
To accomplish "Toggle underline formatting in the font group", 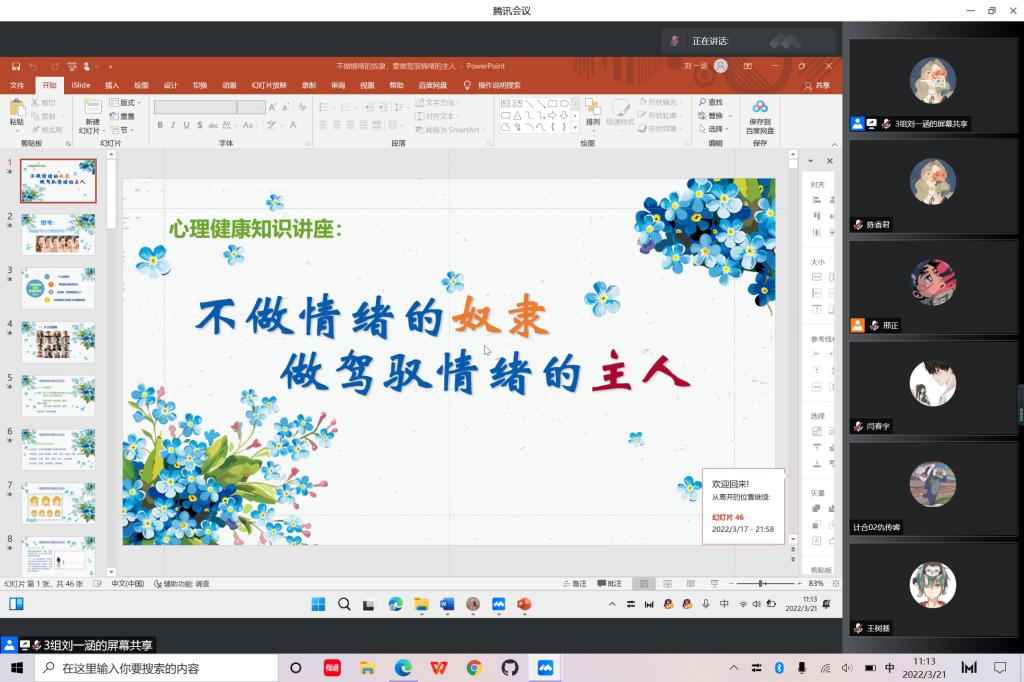I will [x=186, y=125].
